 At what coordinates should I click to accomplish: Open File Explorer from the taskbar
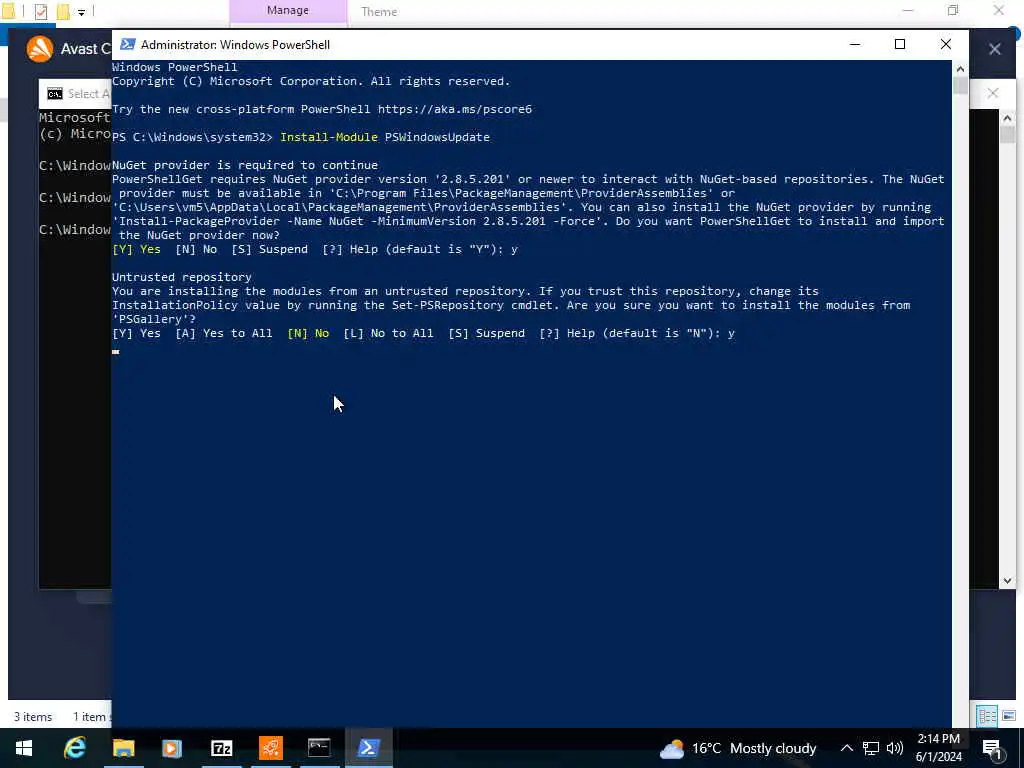(x=123, y=748)
